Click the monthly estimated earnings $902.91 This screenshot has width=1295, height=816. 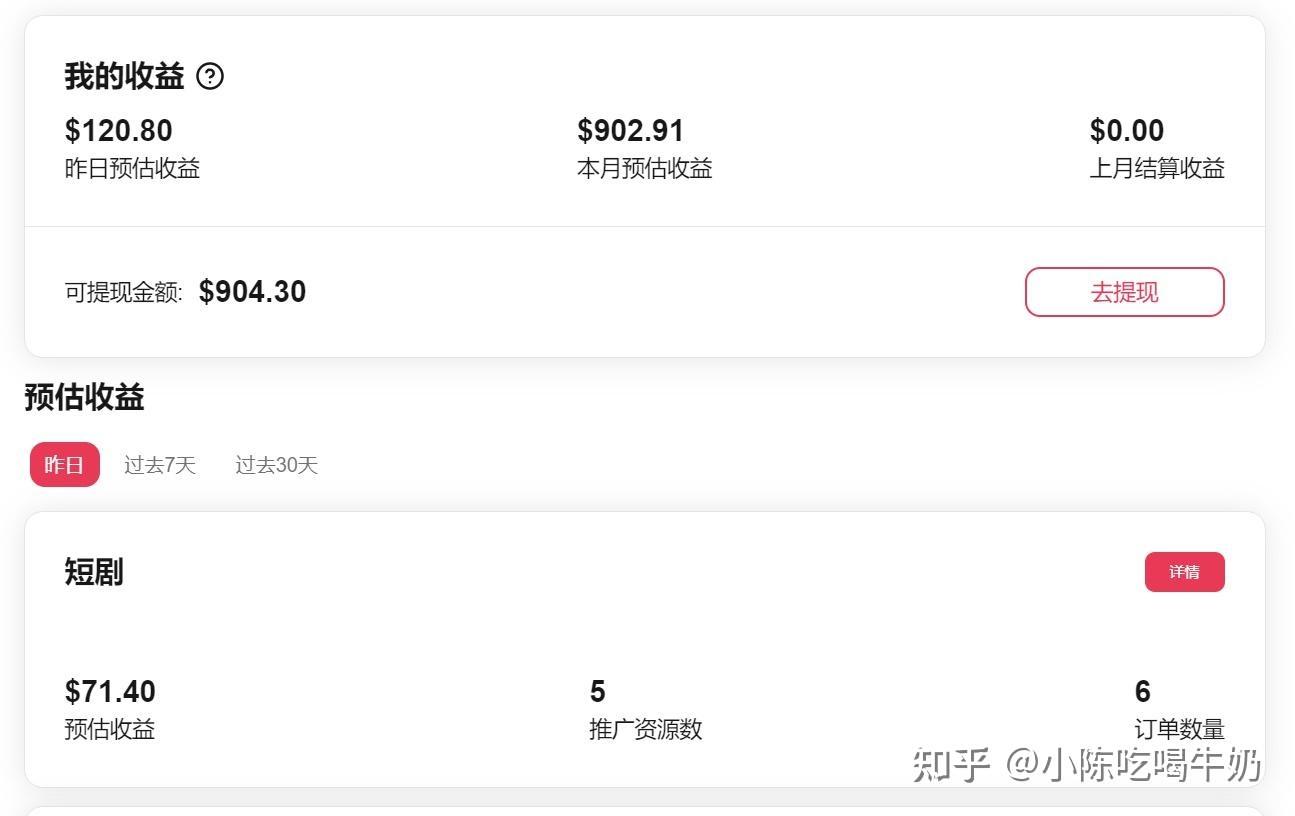[629, 130]
